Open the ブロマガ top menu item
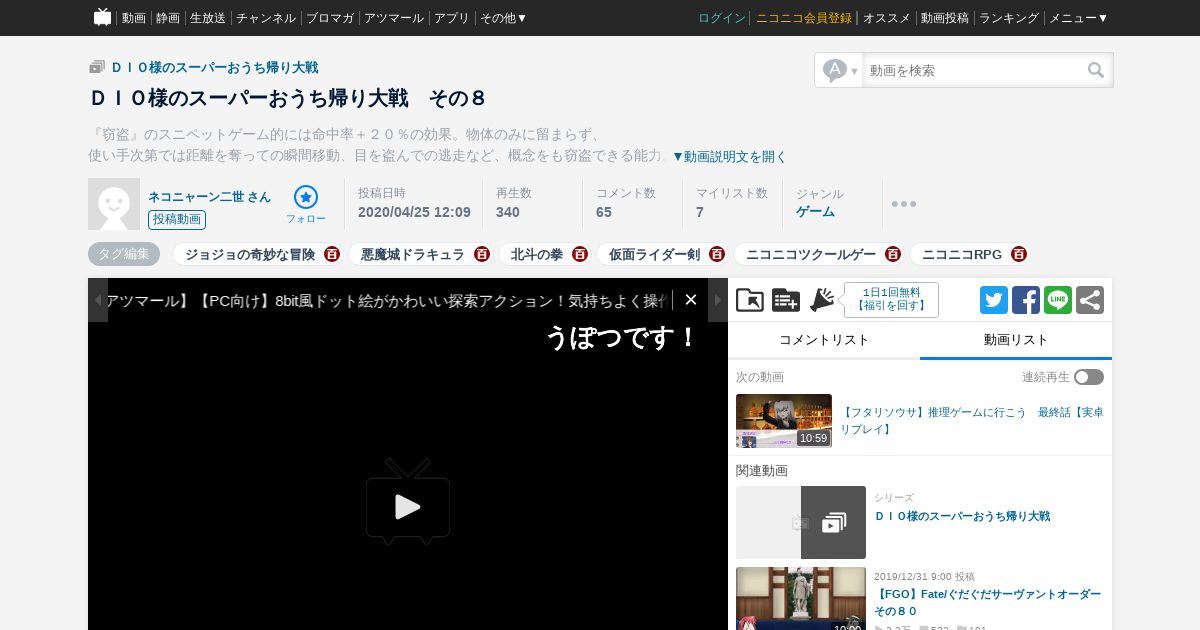Viewport: 1200px width, 630px height. click(x=330, y=18)
